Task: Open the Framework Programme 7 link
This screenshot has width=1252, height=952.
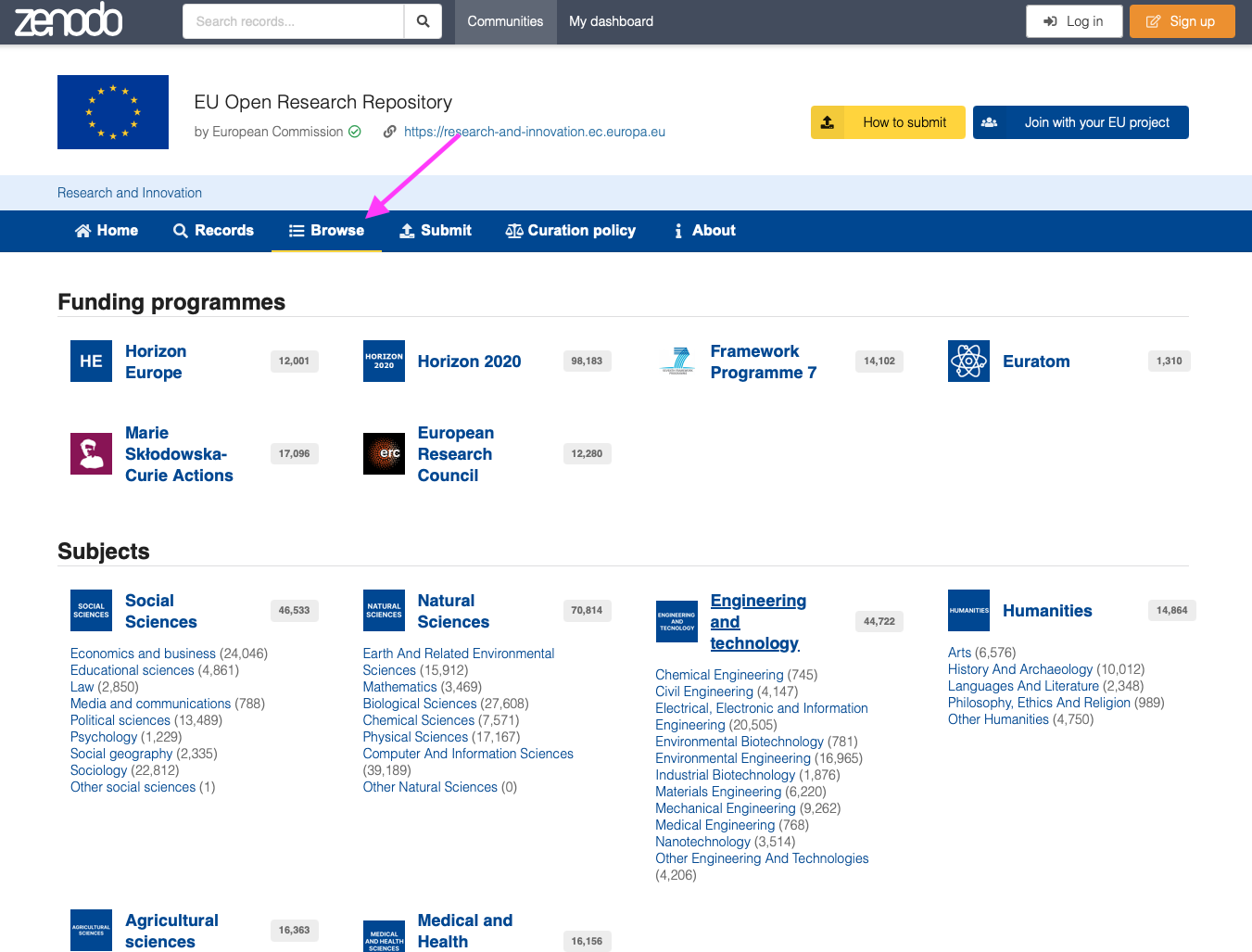Action: pyautogui.click(x=764, y=362)
